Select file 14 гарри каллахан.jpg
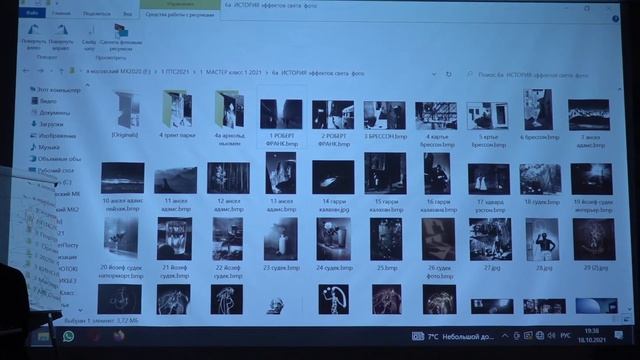The height and width of the screenshot is (360, 640). tap(333, 187)
